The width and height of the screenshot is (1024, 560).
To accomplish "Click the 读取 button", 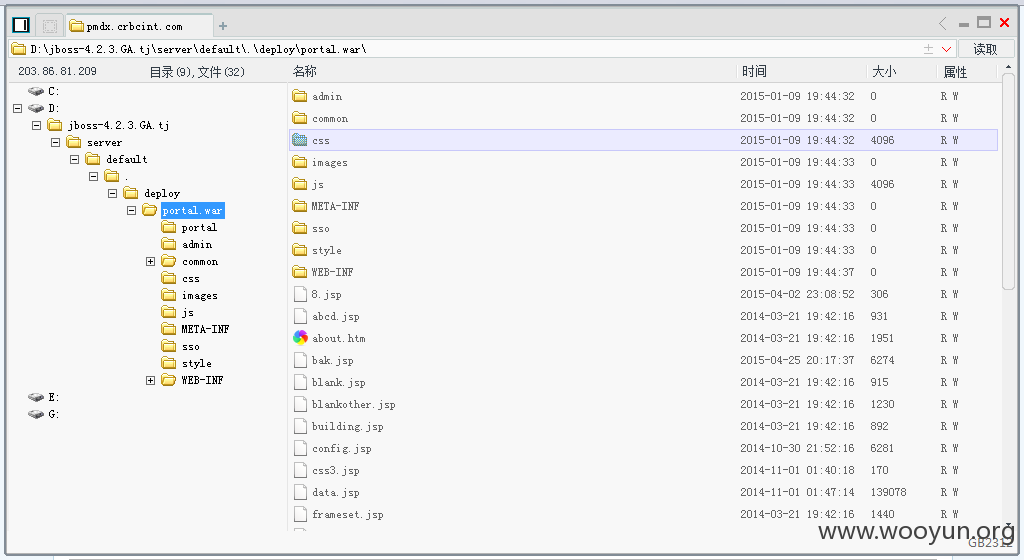I will coord(985,49).
